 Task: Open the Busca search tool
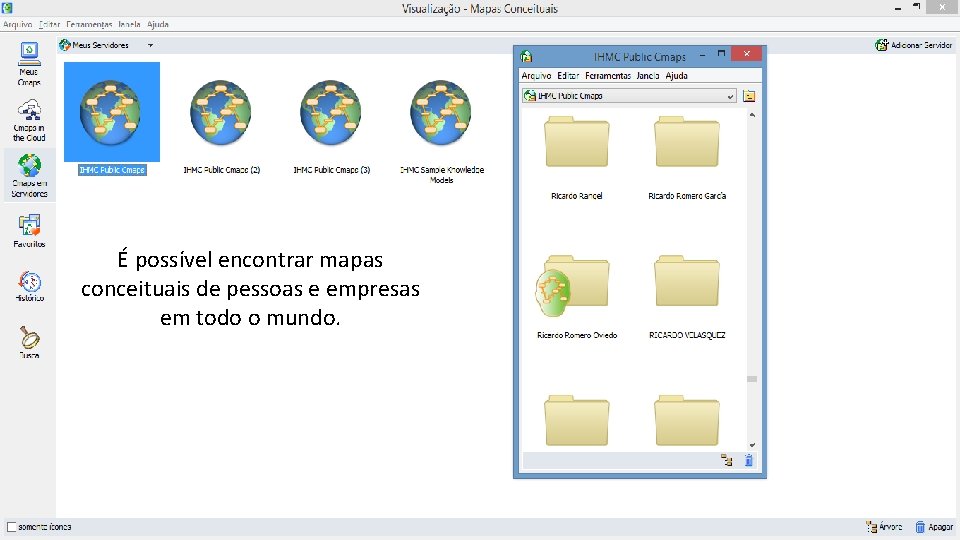click(29, 342)
